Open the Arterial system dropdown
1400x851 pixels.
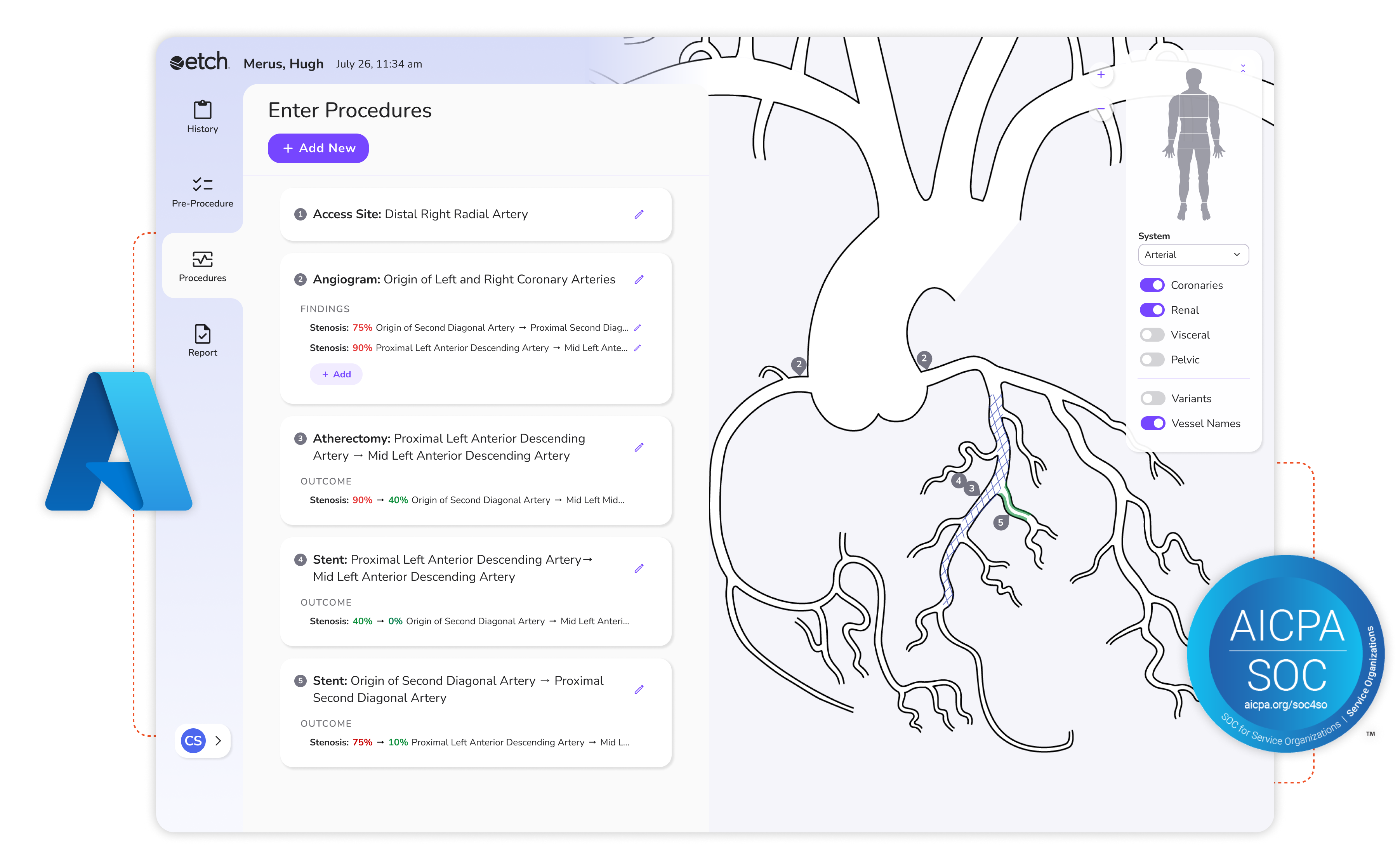point(1193,255)
